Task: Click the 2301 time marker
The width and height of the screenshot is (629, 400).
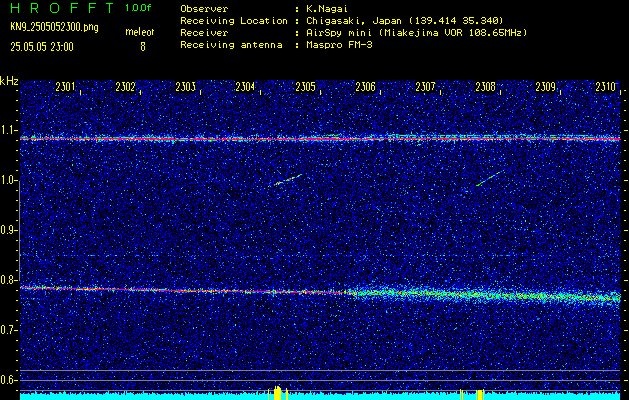Action: click(65, 87)
